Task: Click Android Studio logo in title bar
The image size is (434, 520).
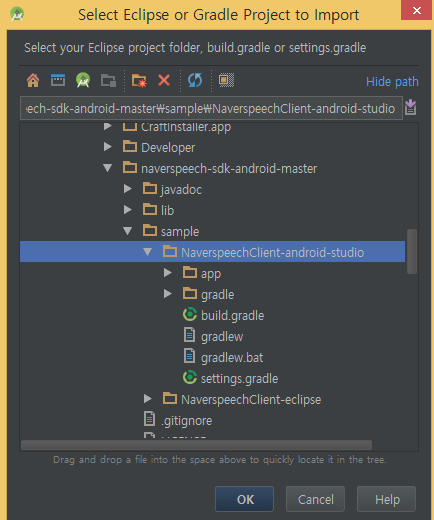Action: [17, 14]
